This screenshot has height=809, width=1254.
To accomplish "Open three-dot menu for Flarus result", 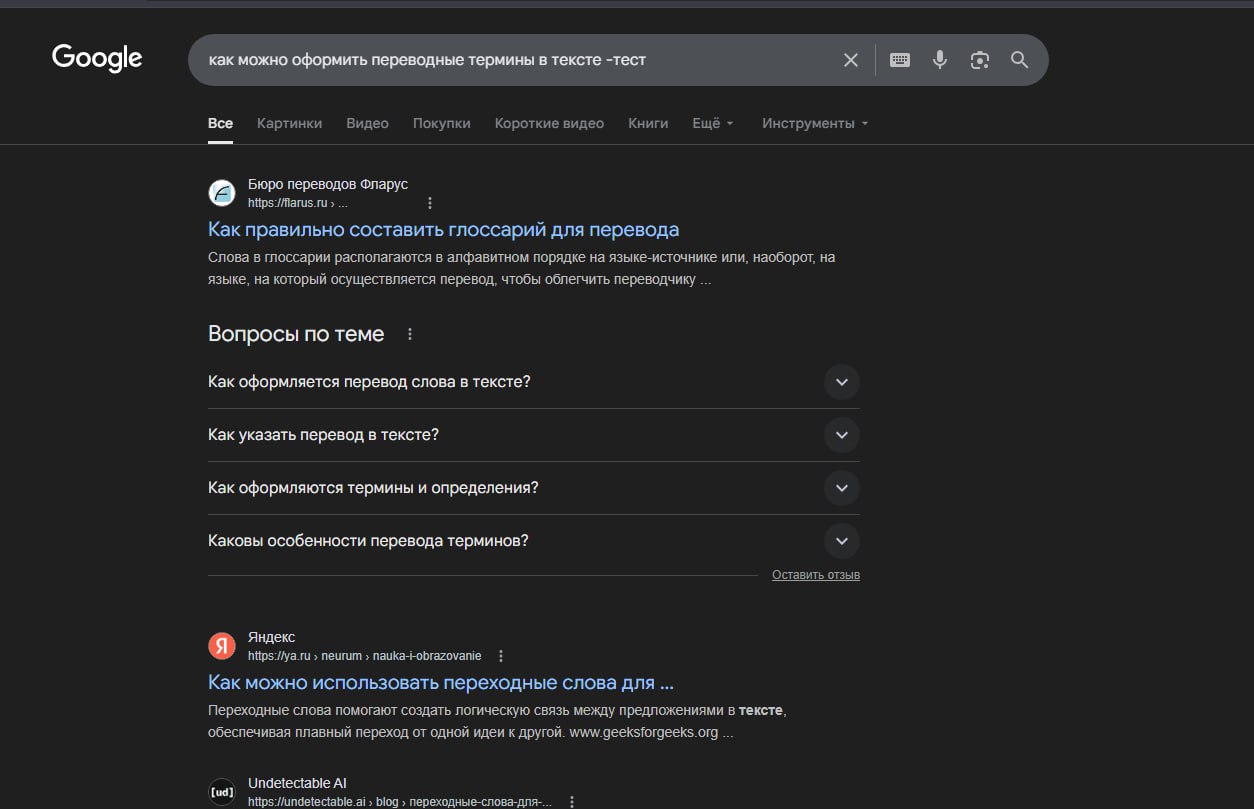I will point(430,203).
